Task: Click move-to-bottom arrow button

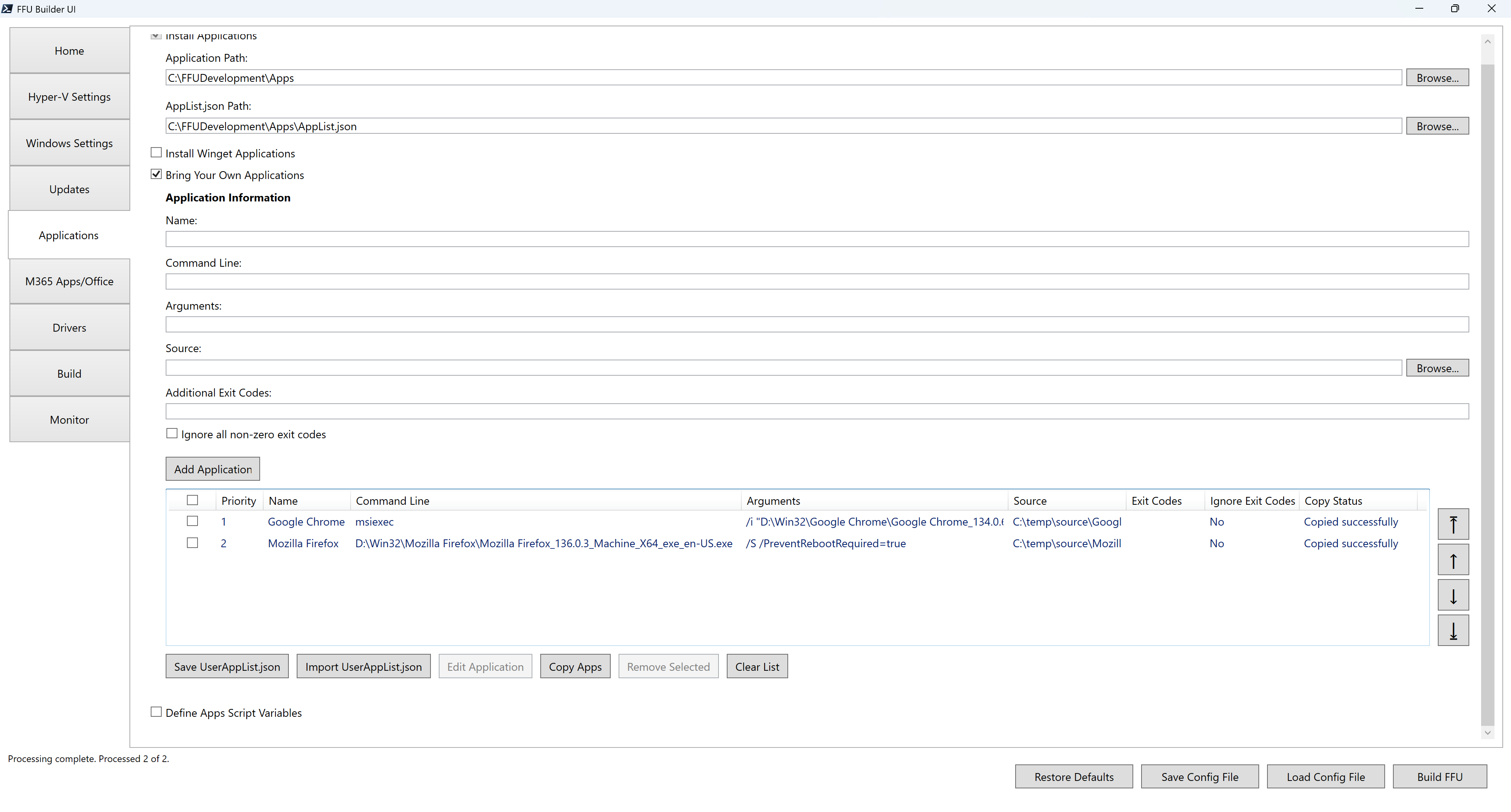Action: 1453,630
